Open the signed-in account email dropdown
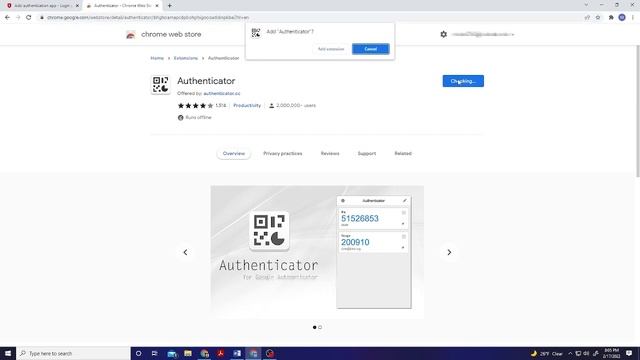This screenshot has width=640, height=360. [483, 34]
